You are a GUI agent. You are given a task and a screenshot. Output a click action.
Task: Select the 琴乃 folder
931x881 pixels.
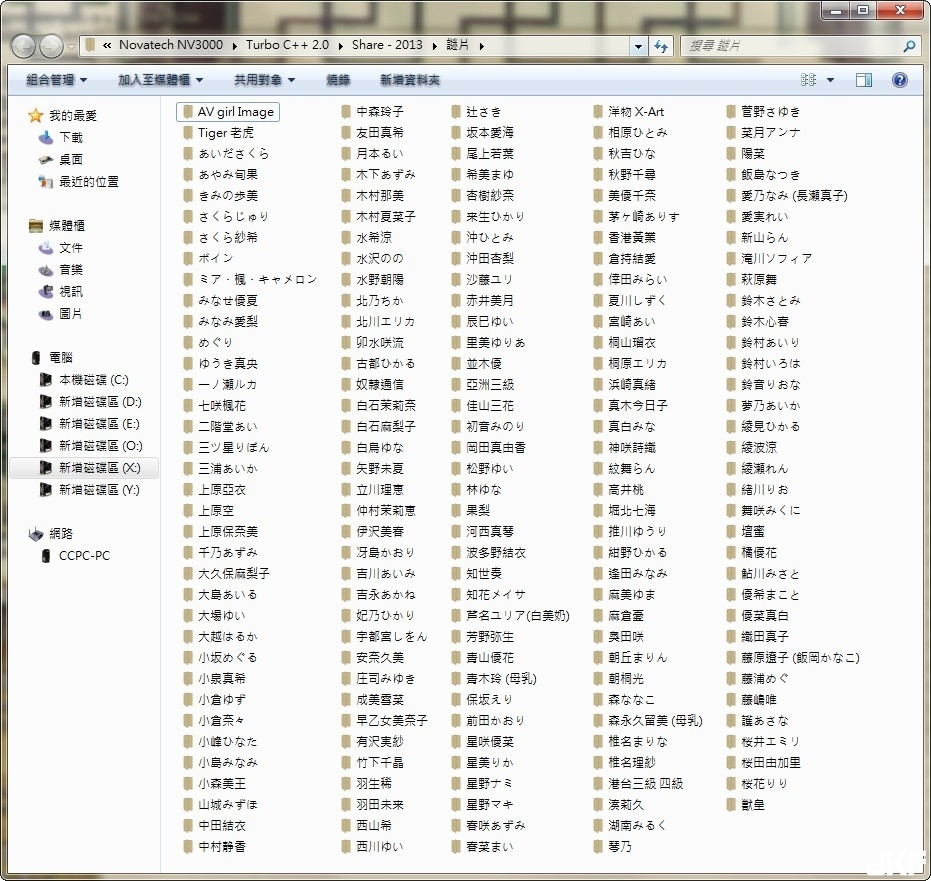[x=613, y=846]
